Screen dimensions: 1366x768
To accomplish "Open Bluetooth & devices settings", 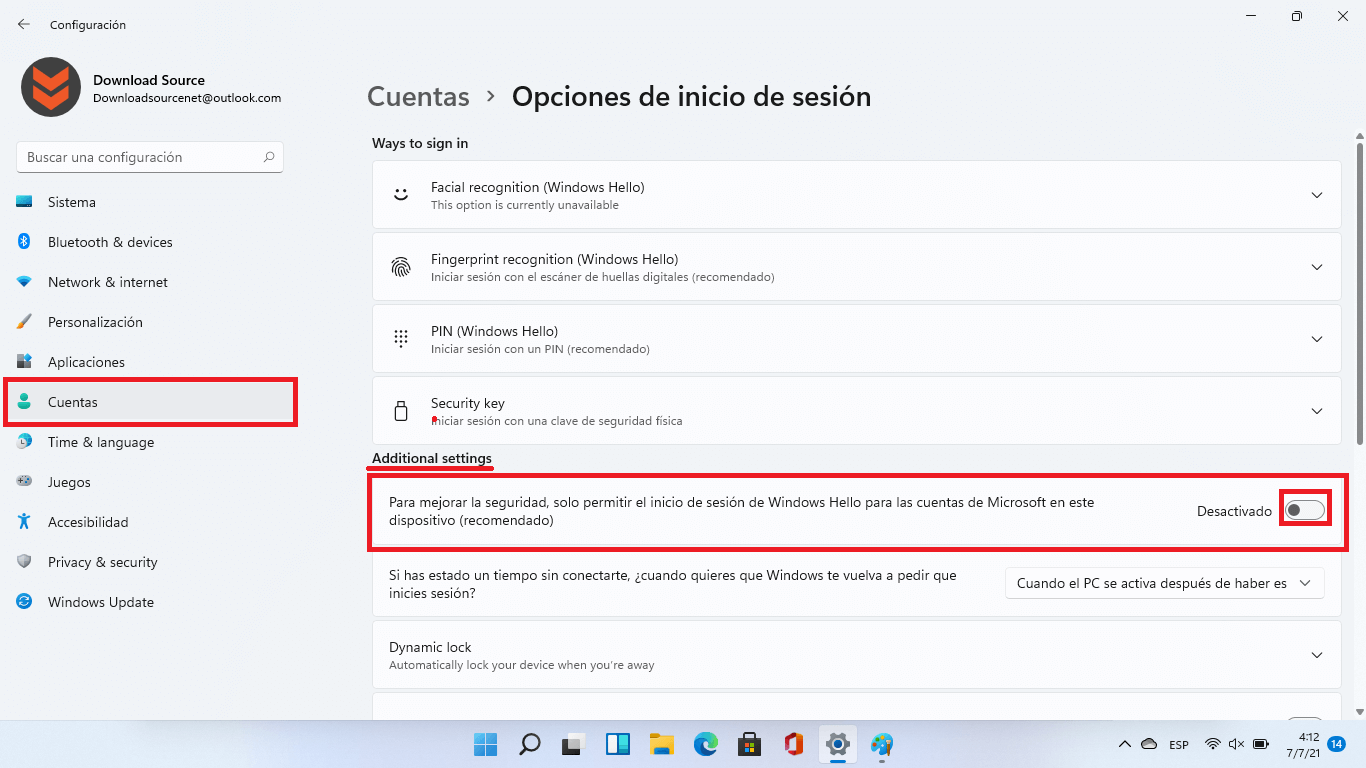I will 150,242.
